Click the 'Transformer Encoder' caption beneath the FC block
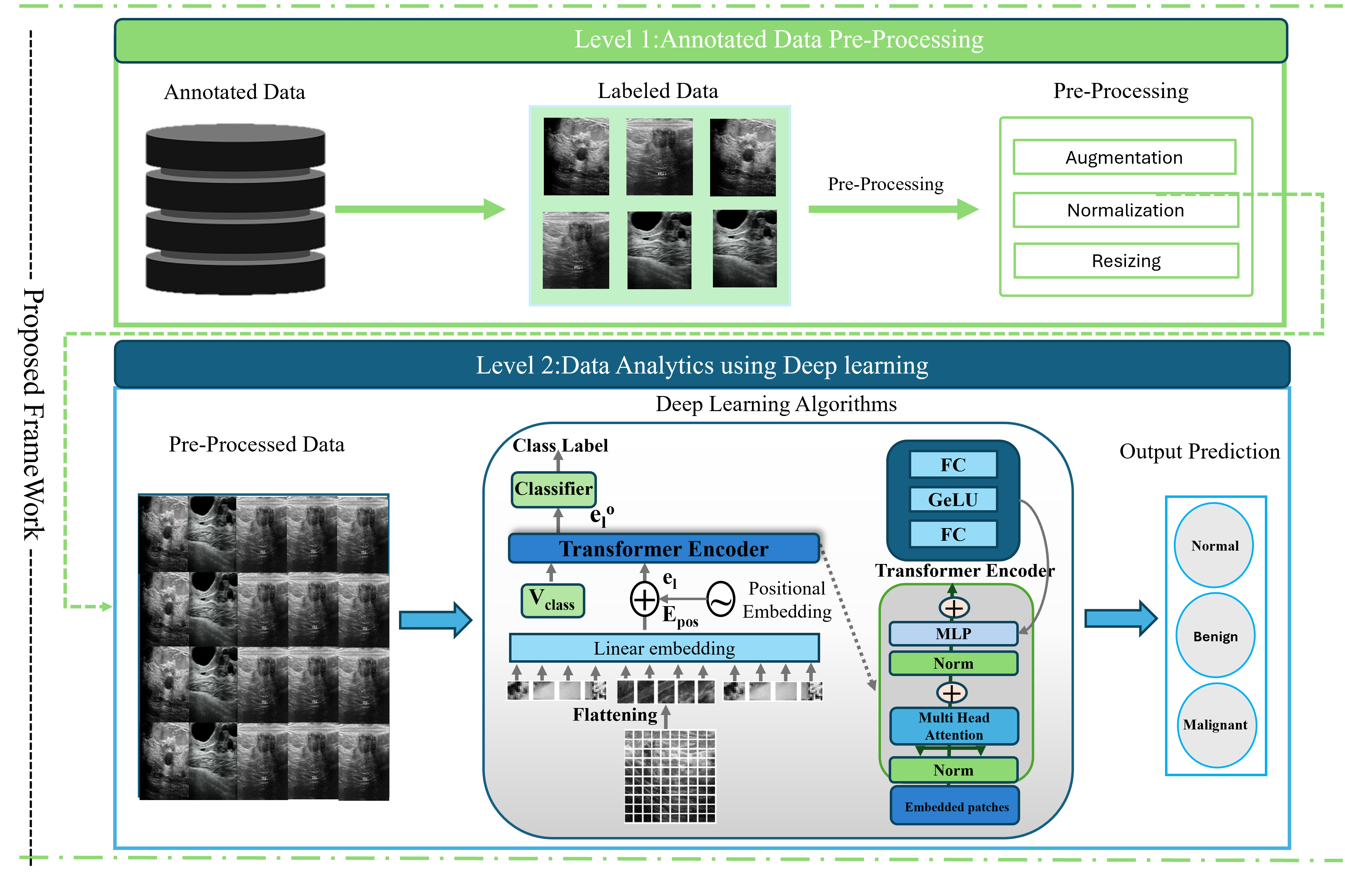This screenshot has width=1345, height=896. pyautogui.click(x=964, y=570)
